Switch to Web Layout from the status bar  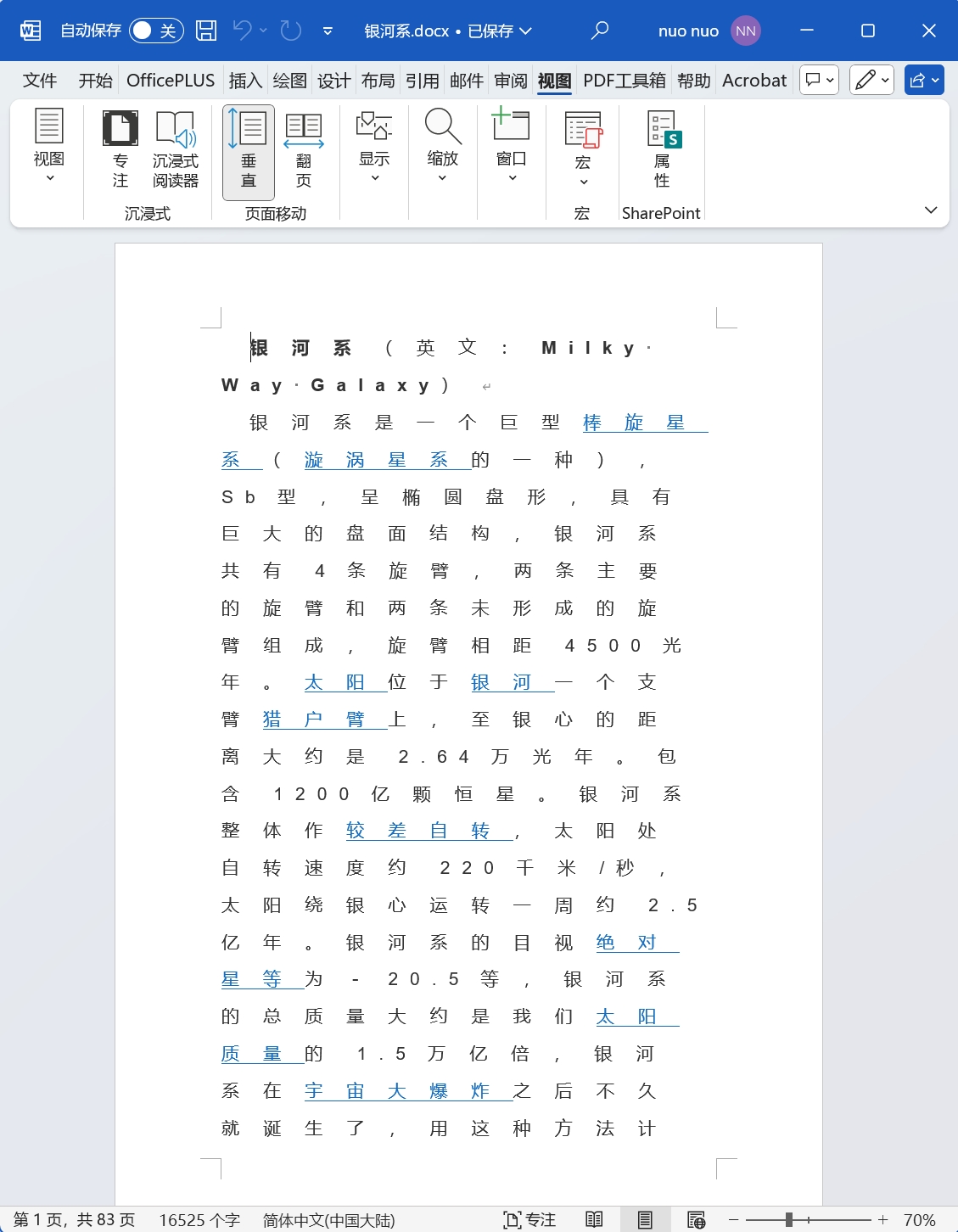point(696,1219)
